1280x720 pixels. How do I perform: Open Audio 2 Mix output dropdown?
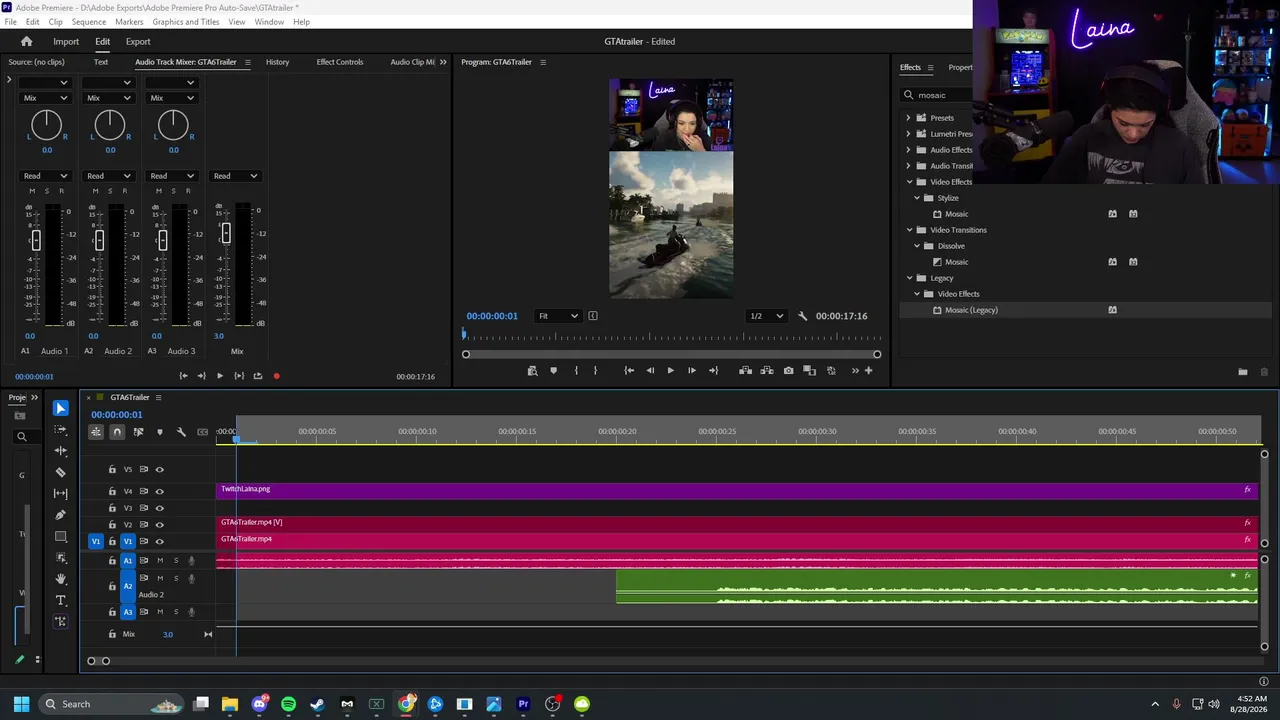point(108,98)
